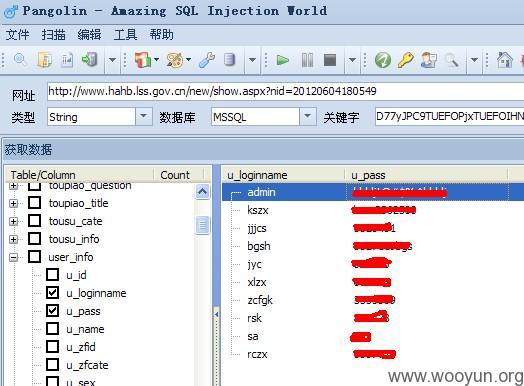Image resolution: width=524 pixels, height=386 pixels.
Task: Select the admin row in results
Action: [x=373, y=192]
